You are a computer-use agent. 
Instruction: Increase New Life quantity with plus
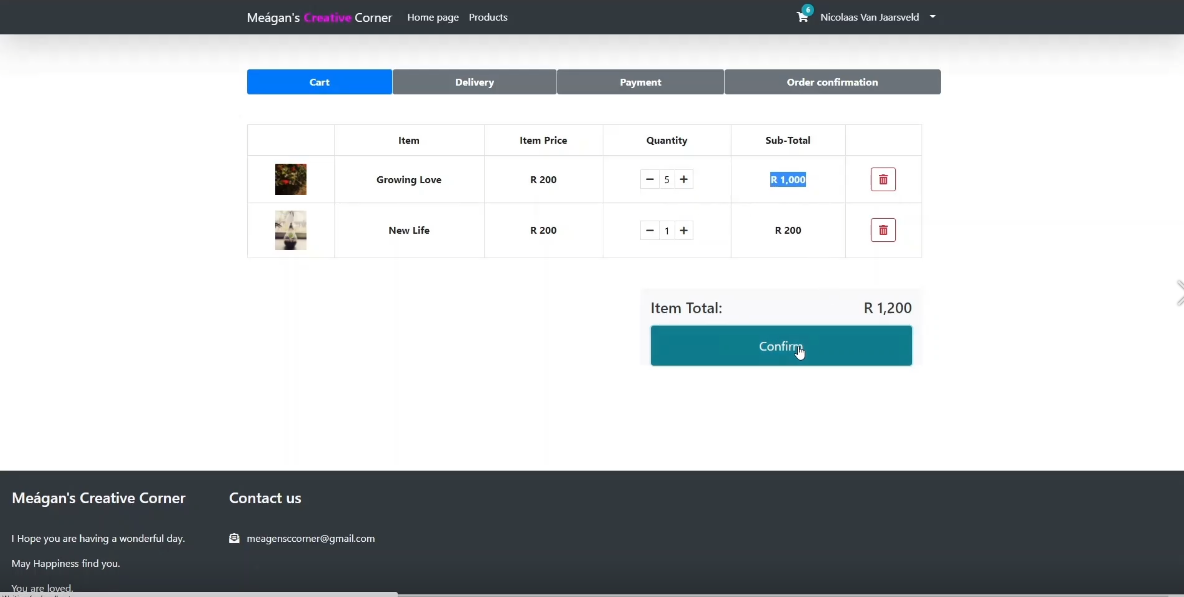(x=683, y=230)
